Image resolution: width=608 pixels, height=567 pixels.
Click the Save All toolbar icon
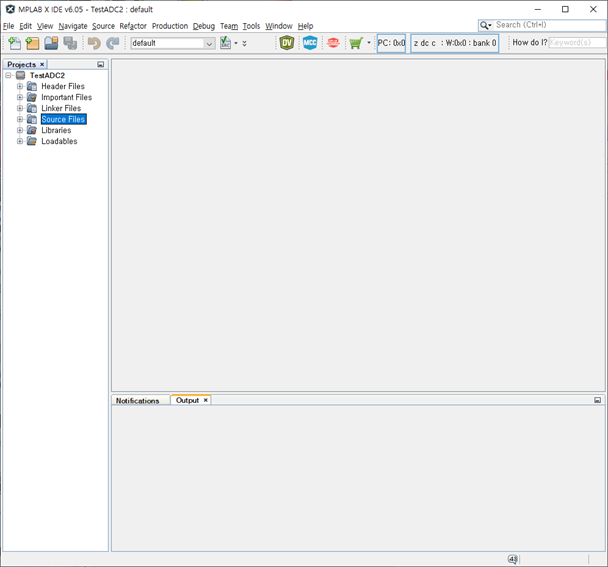(x=70, y=43)
